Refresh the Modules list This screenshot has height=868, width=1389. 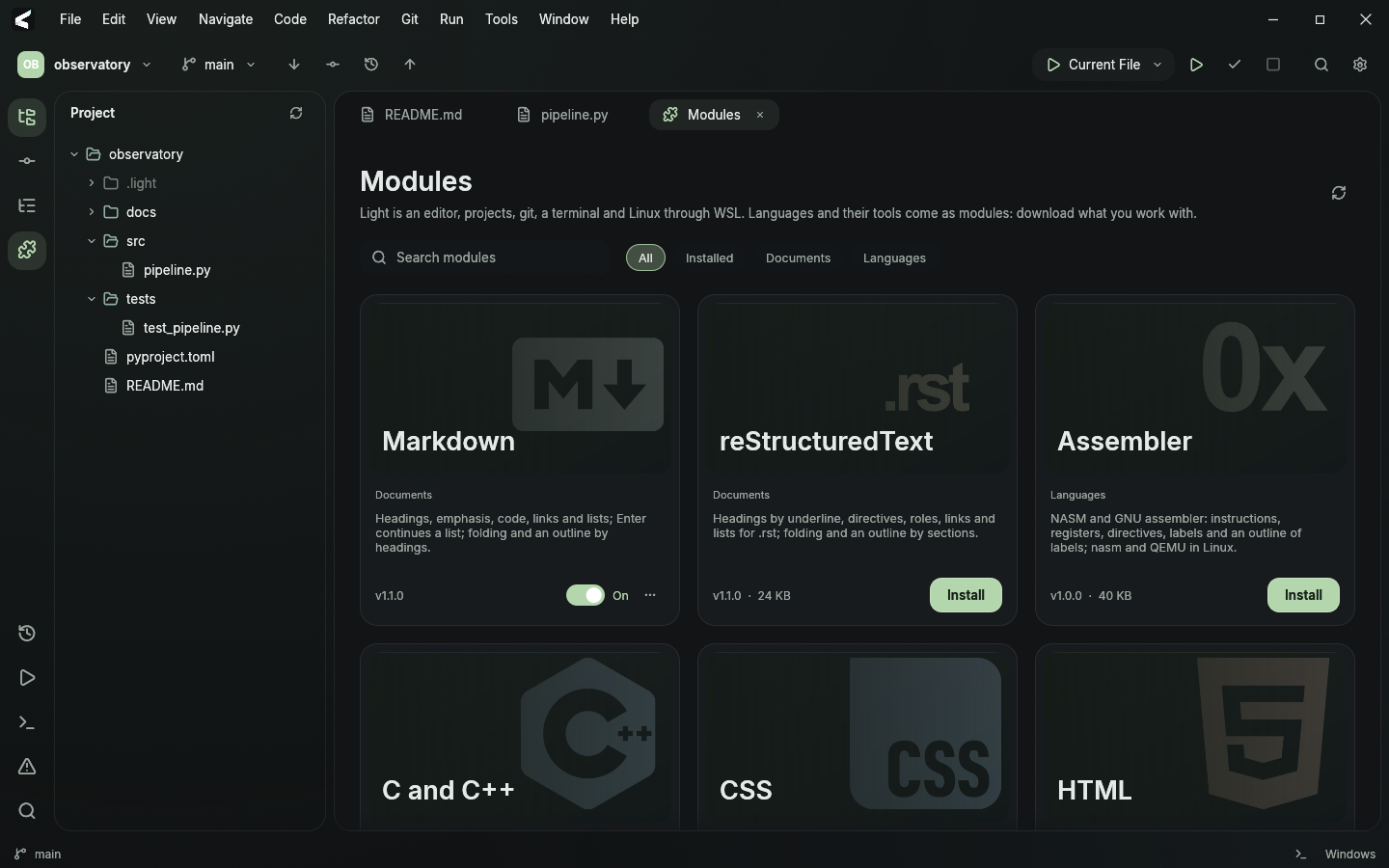click(x=1339, y=193)
